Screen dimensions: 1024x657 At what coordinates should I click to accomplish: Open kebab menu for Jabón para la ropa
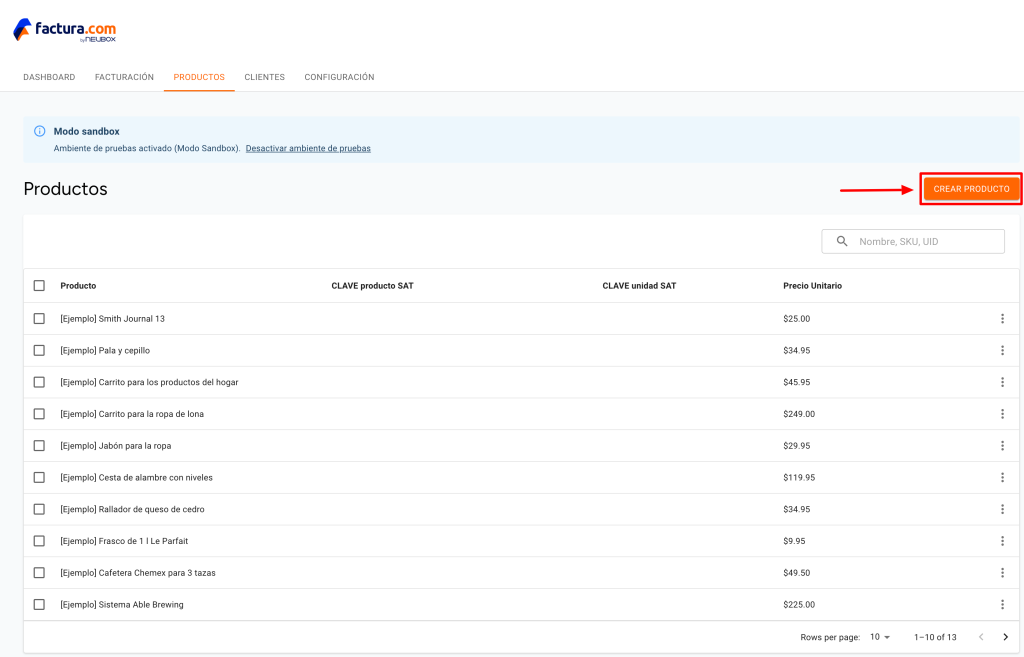pyautogui.click(x=1002, y=445)
